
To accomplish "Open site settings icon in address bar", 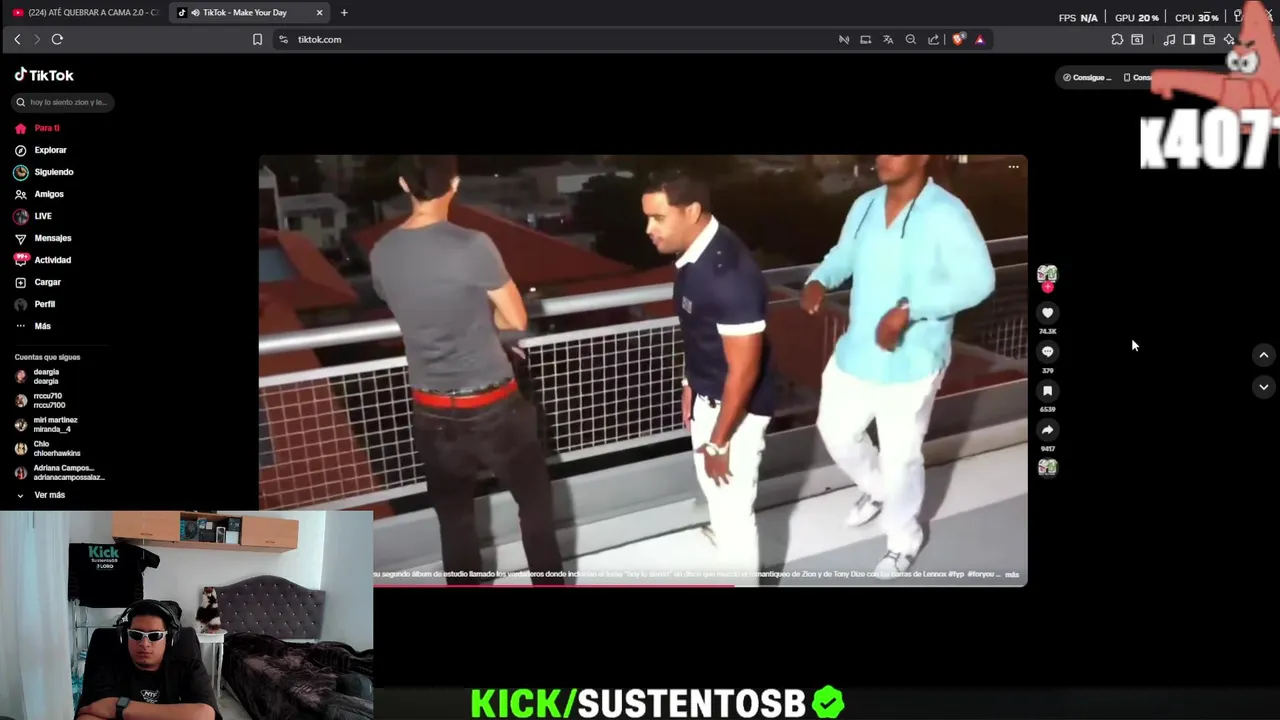I will pos(284,39).
